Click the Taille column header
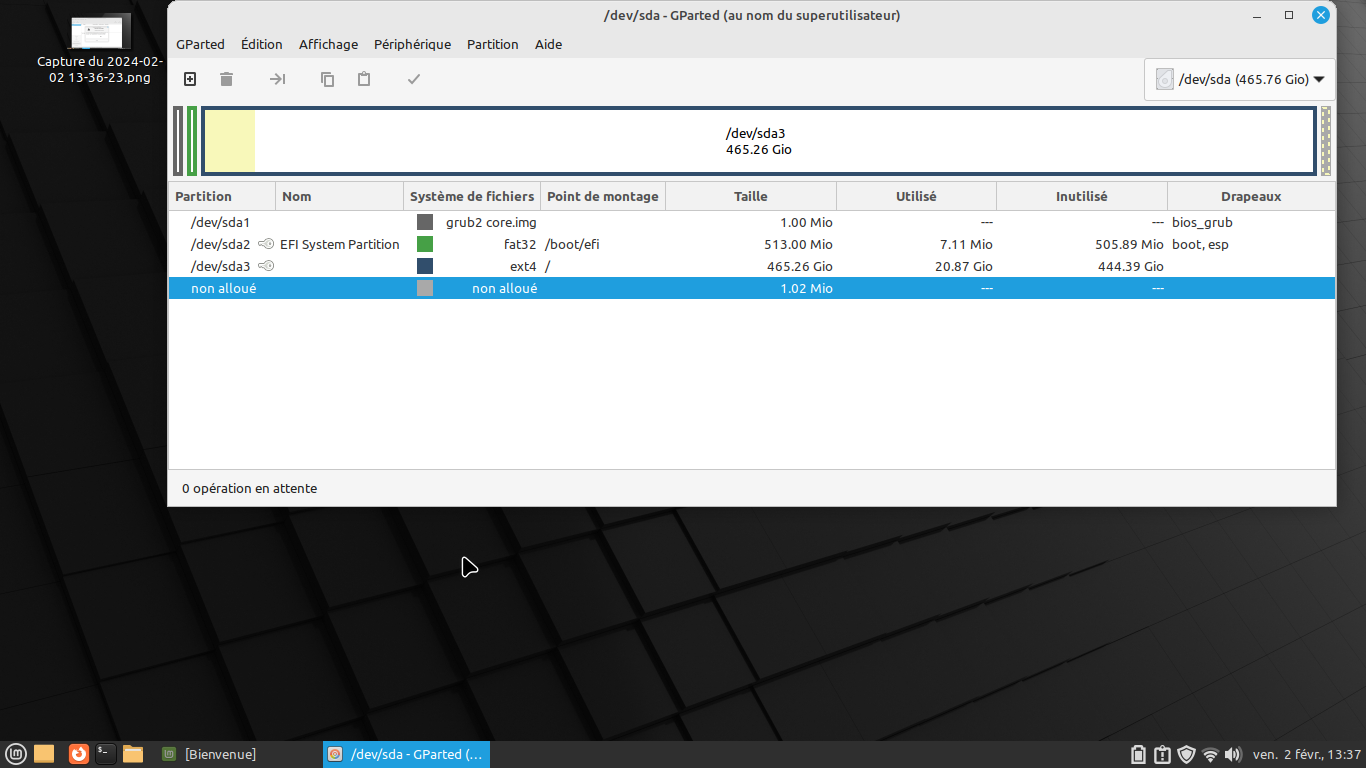 point(751,196)
